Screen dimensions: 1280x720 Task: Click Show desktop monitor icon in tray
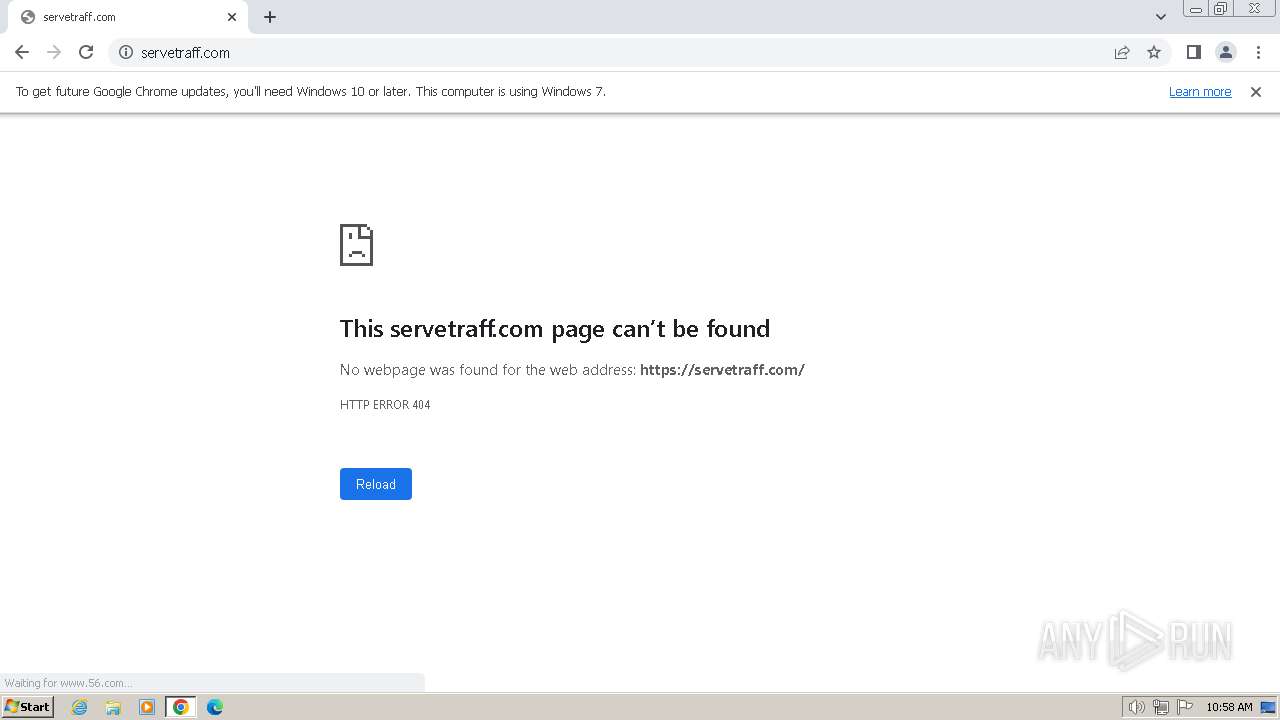(x=1268, y=707)
